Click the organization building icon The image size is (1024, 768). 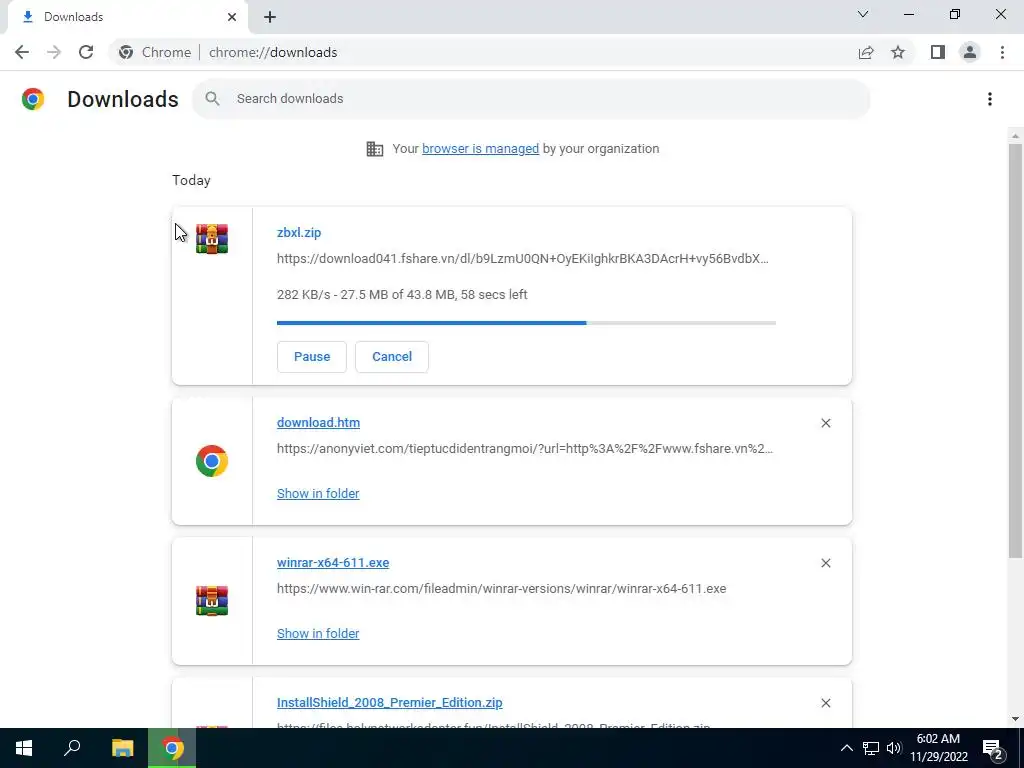click(x=375, y=149)
